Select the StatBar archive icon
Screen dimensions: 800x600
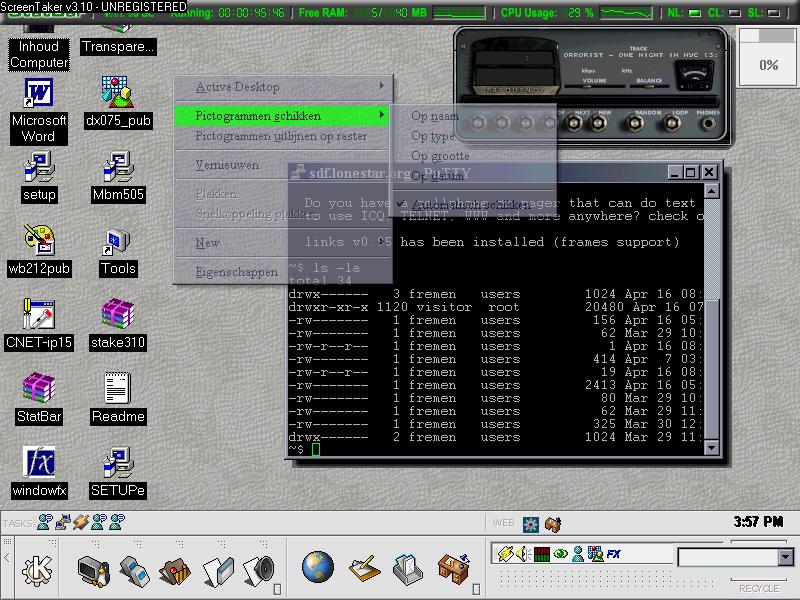click(x=39, y=388)
